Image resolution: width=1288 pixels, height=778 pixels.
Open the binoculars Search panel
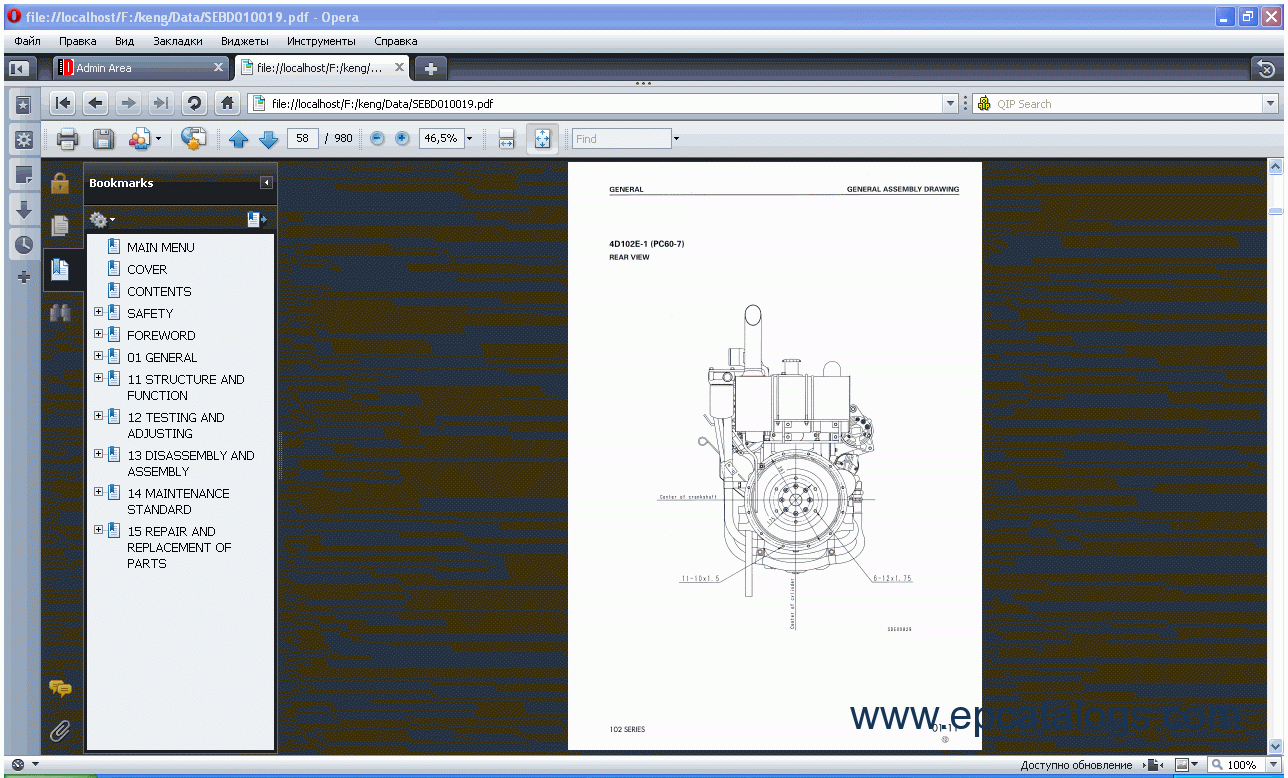point(60,313)
